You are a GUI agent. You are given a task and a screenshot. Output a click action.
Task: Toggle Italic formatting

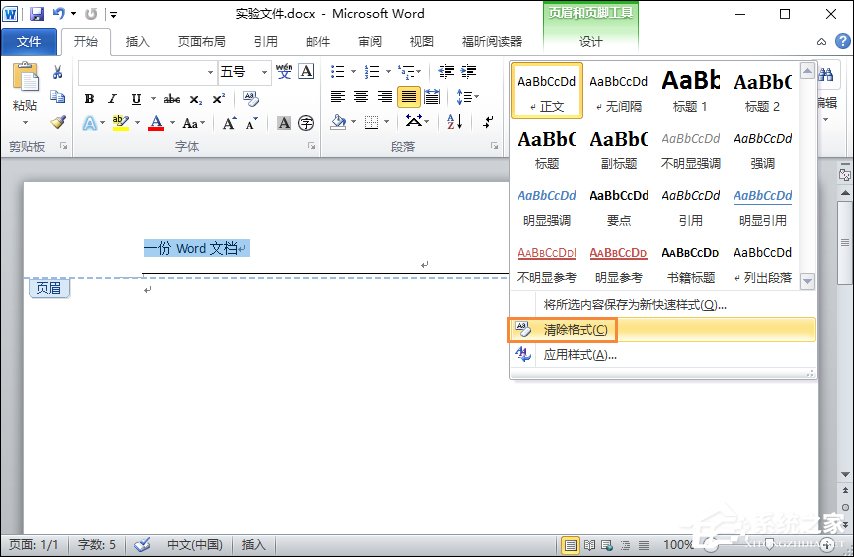112,98
